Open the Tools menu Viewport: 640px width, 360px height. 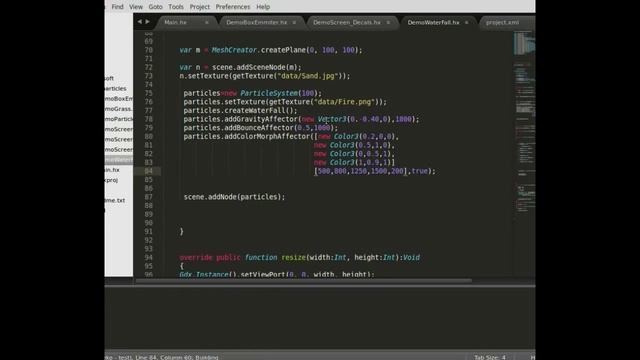[x=176, y=7]
